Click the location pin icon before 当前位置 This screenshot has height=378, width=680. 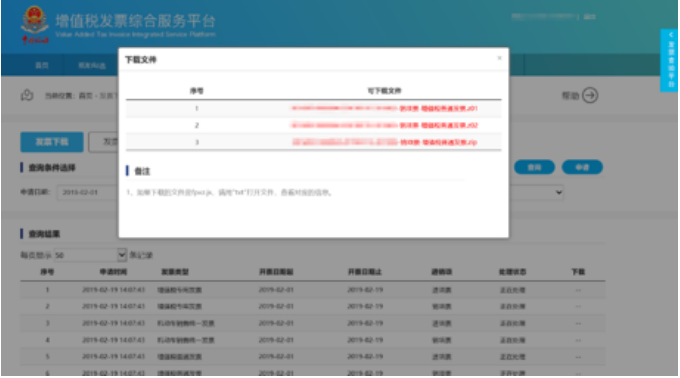(27, 95)
